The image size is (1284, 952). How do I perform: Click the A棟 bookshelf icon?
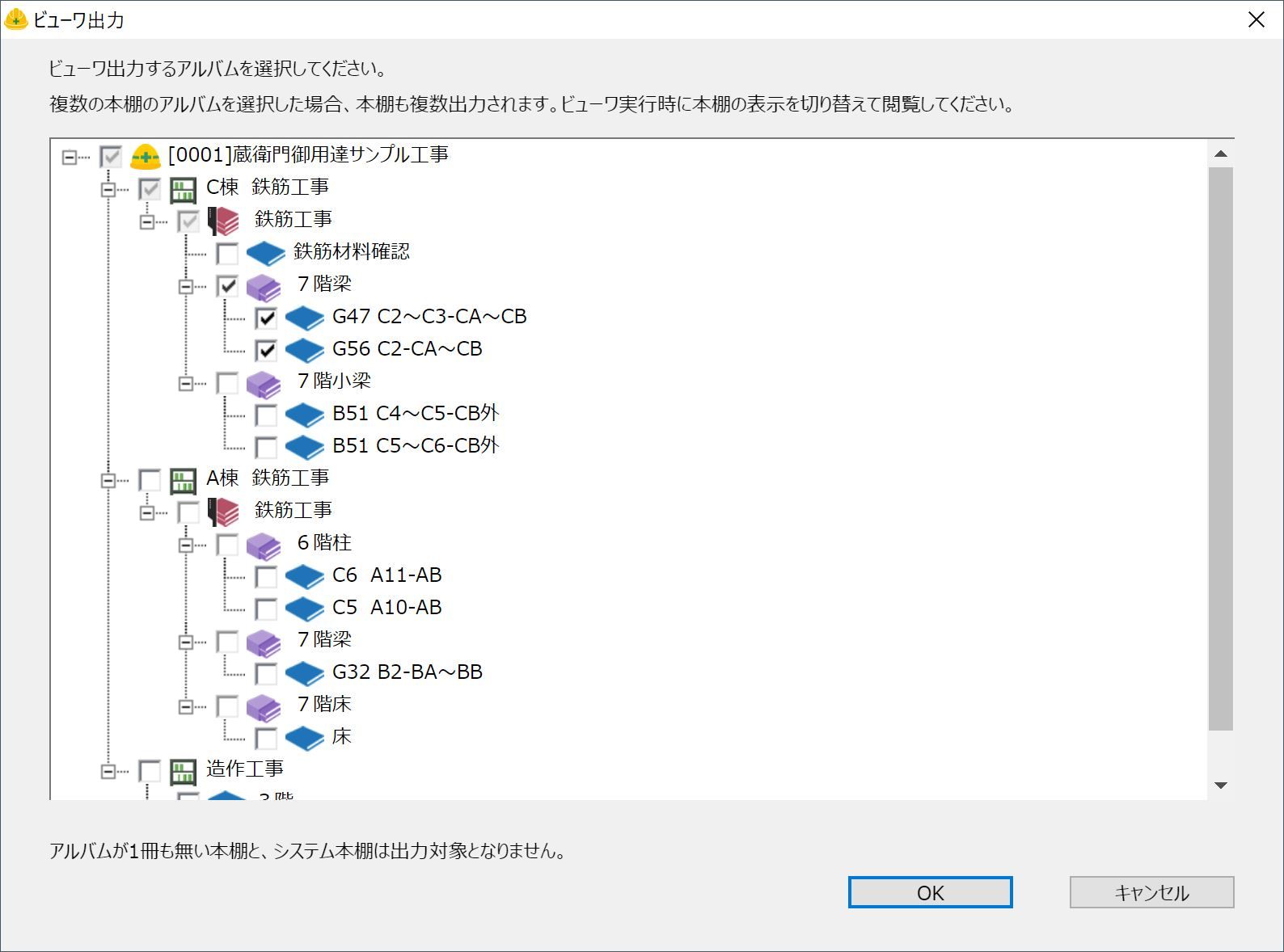[x=184, y=480]
